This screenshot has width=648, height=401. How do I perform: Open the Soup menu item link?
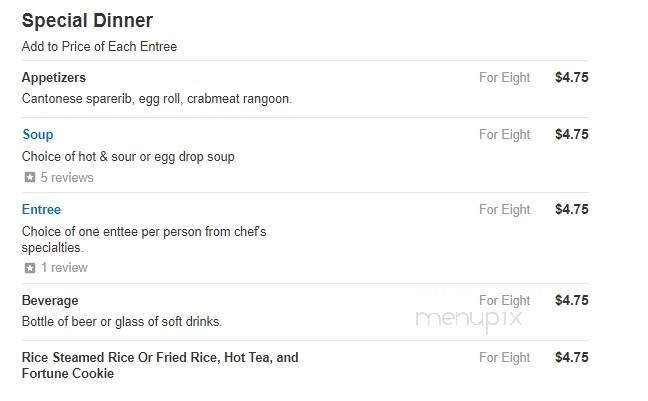pyautogui.click(x=38, y=134)
